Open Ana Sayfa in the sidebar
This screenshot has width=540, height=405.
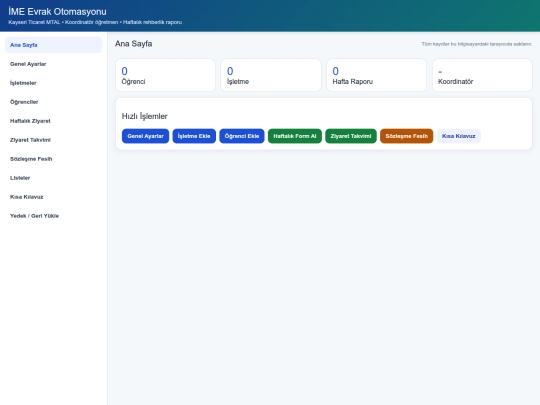53,45
